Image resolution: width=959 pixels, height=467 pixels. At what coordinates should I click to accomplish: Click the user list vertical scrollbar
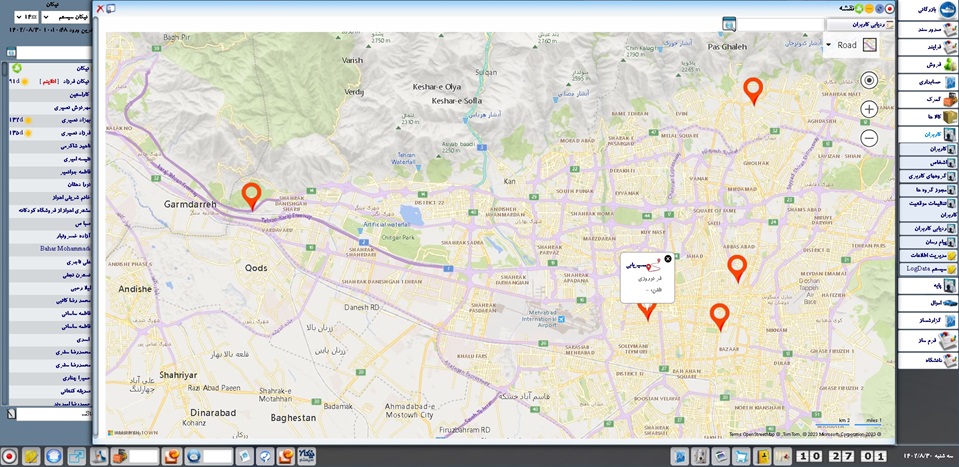(x=5, y=232)
